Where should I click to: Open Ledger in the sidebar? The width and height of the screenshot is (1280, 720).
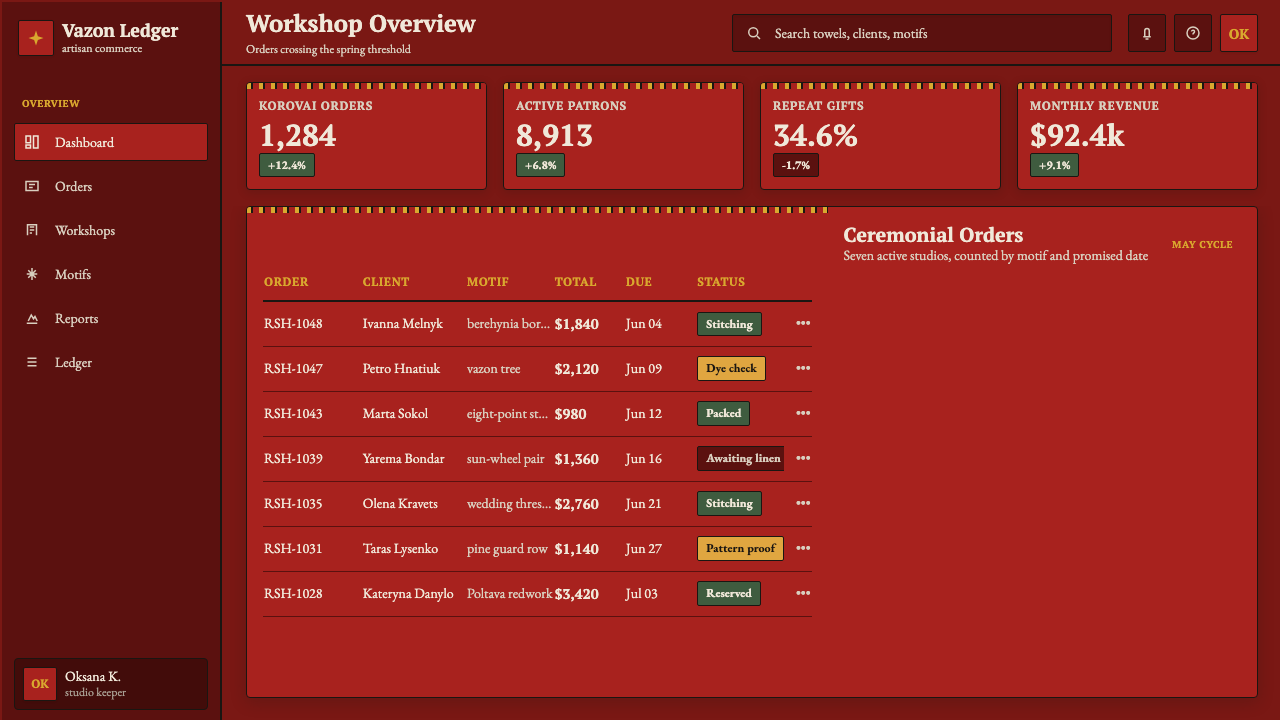point(111,362)
